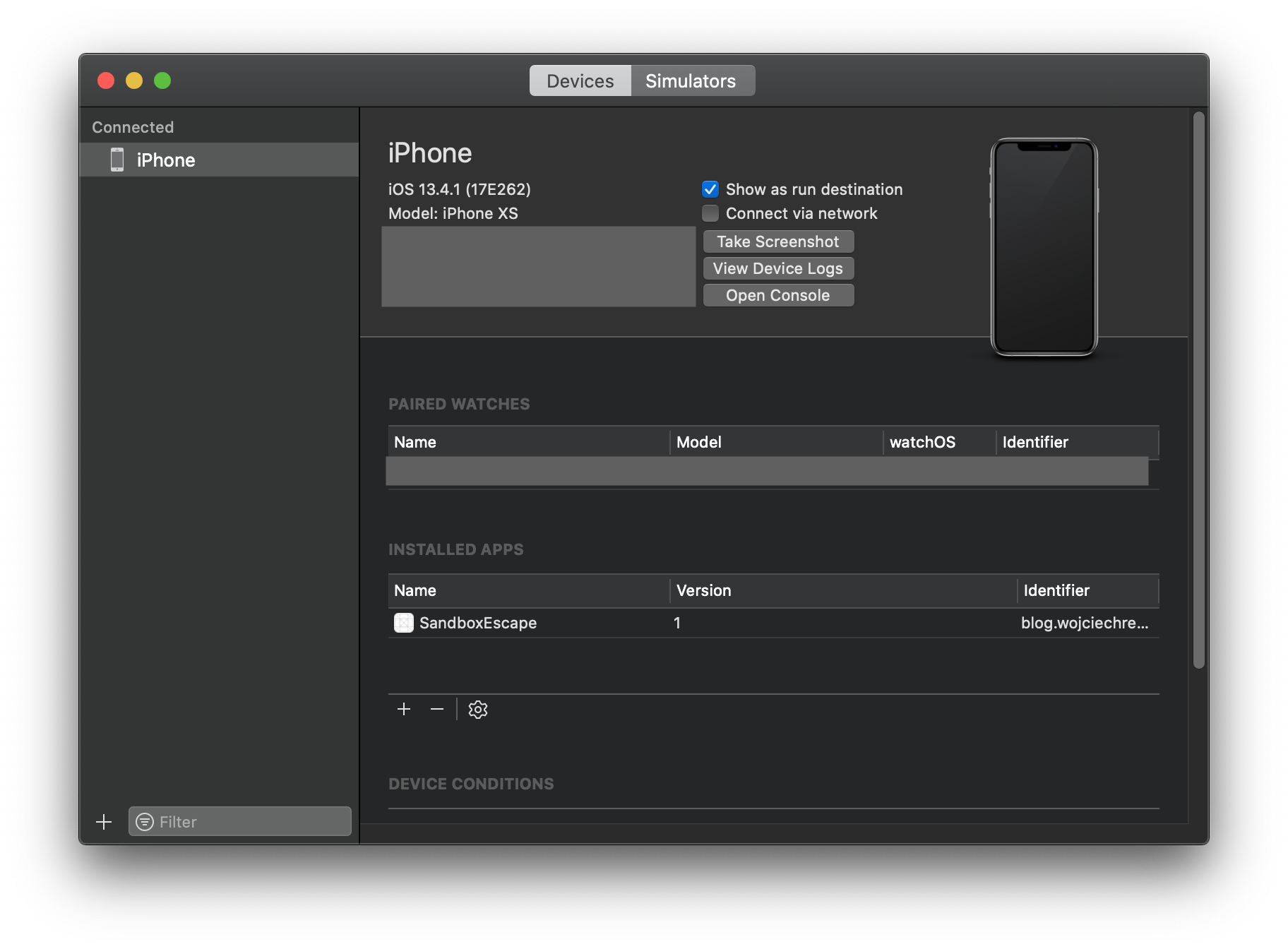Screen dimensions: 1288x949
Task: Click SandboxEscape version value 1
Action: (677, 623)
